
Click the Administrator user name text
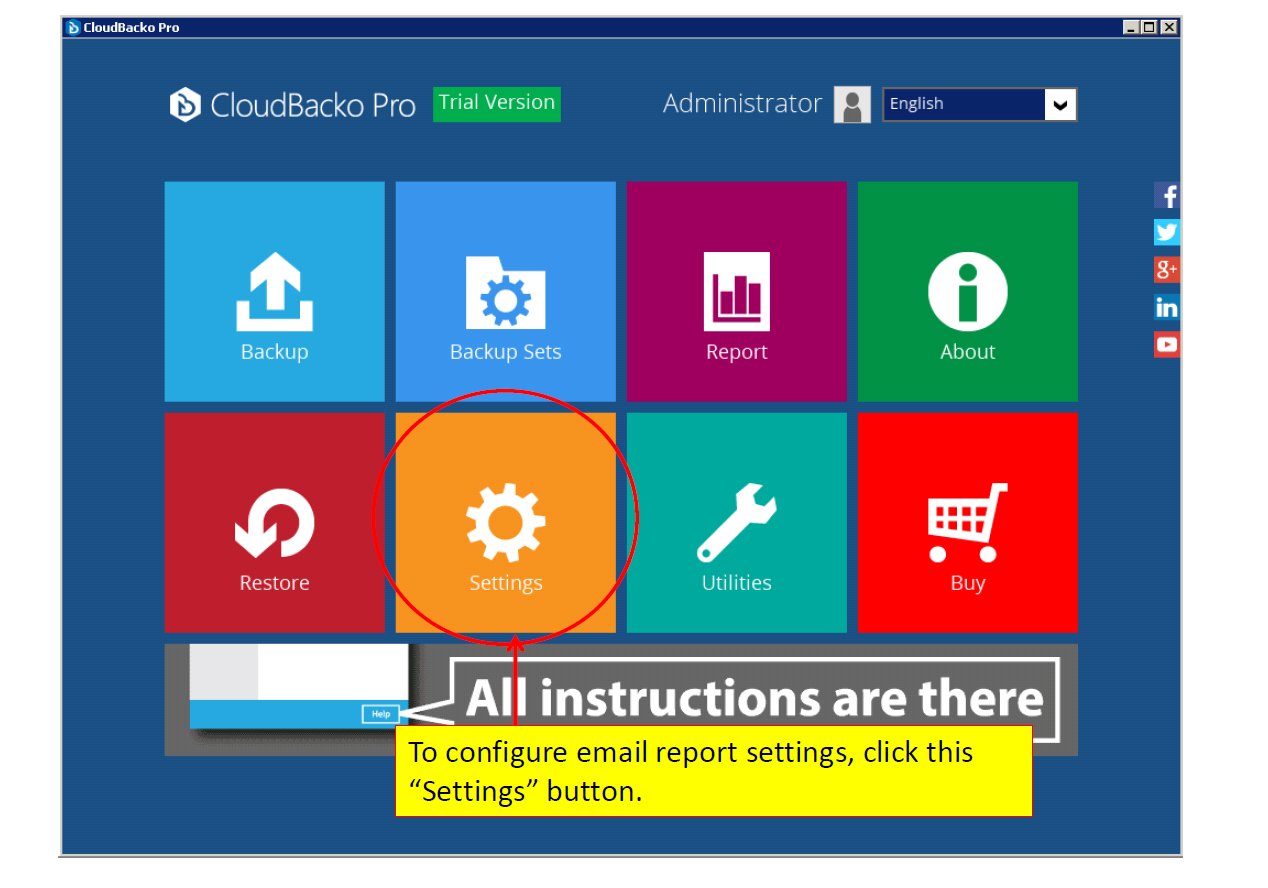(742, 103)
